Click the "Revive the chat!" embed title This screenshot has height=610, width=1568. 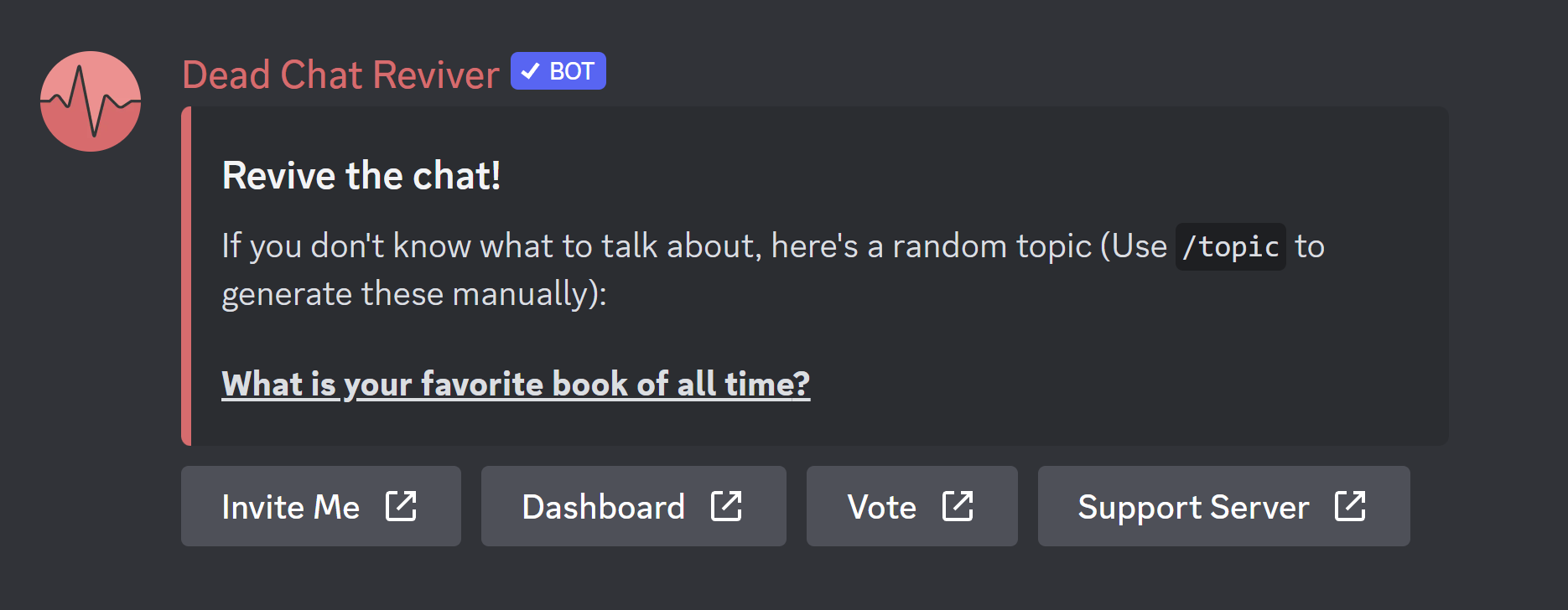[361, 176]
